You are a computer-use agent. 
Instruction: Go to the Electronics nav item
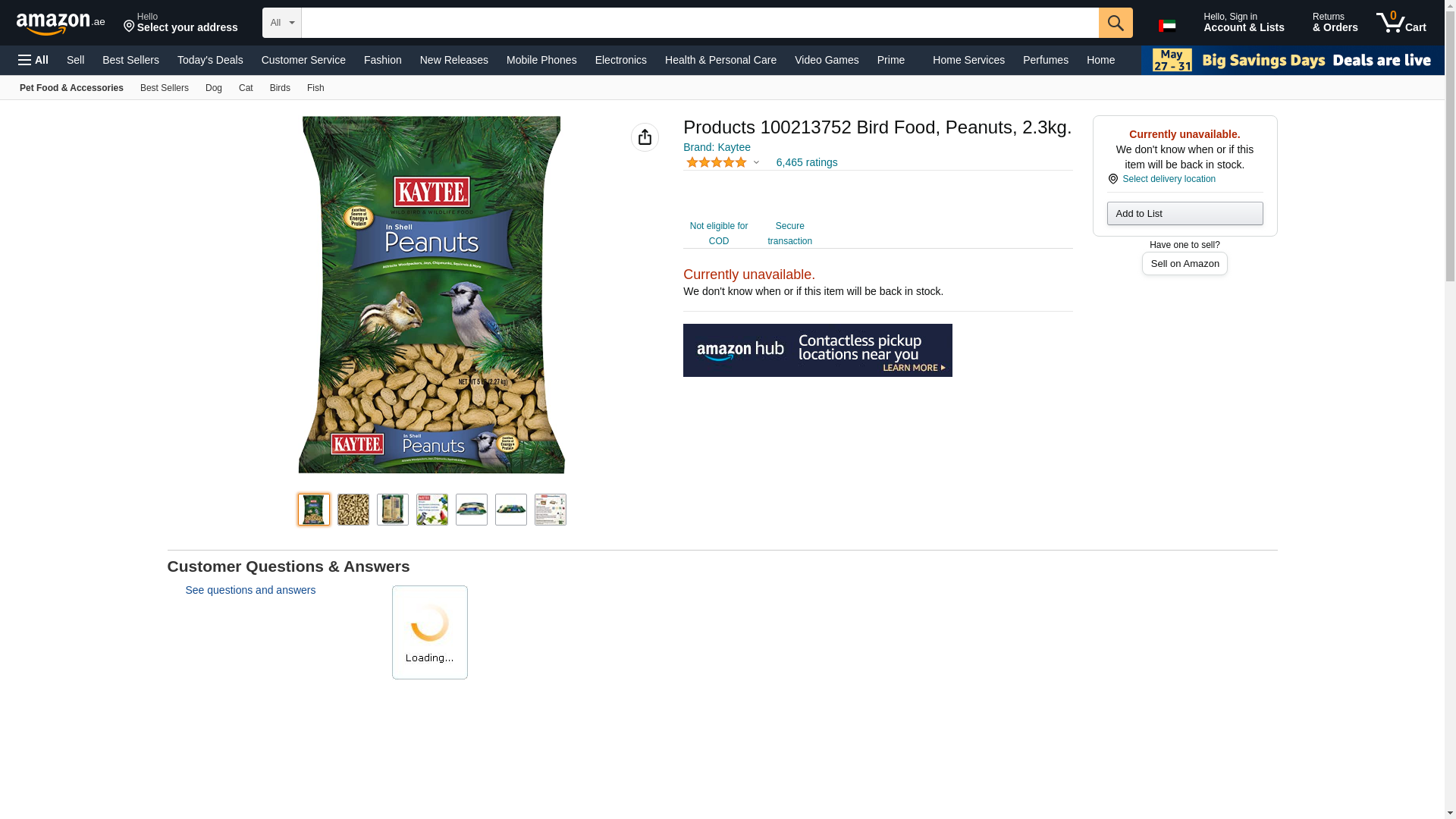tap(621, 60)
